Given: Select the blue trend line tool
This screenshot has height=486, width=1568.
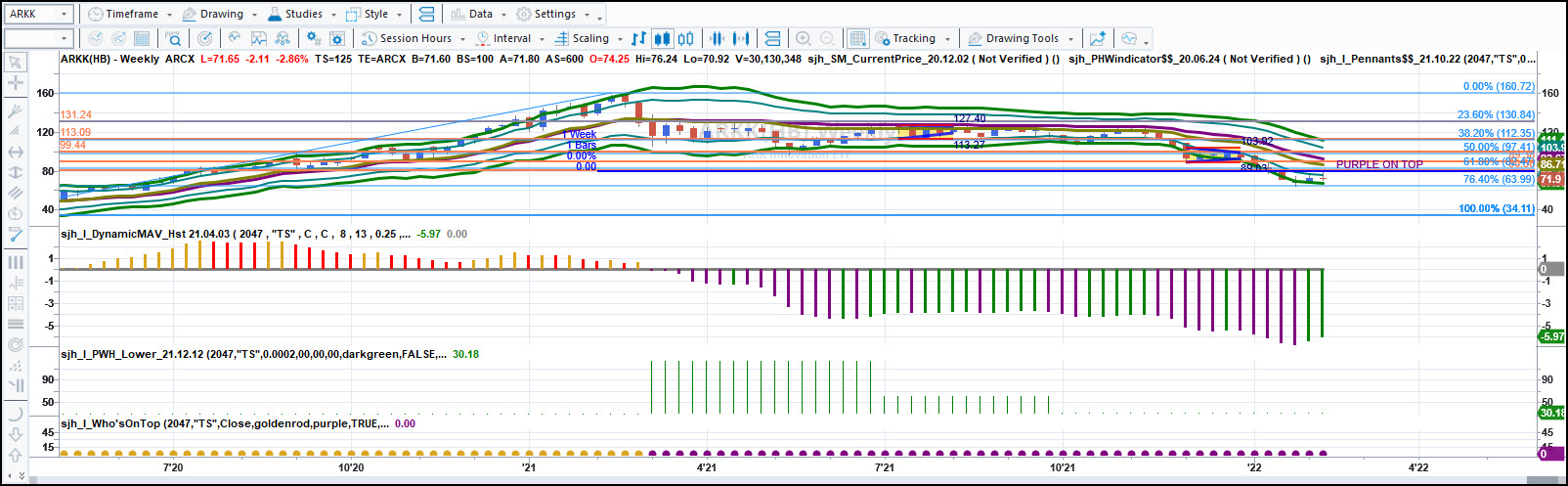Looking at the screenshot, I should tap(16, 235).
